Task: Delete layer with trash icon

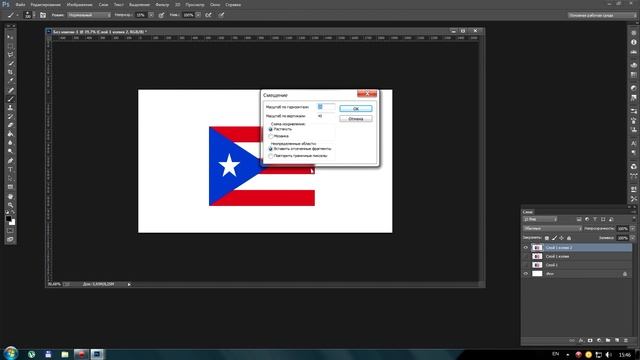Action: [x=626, y=340]
